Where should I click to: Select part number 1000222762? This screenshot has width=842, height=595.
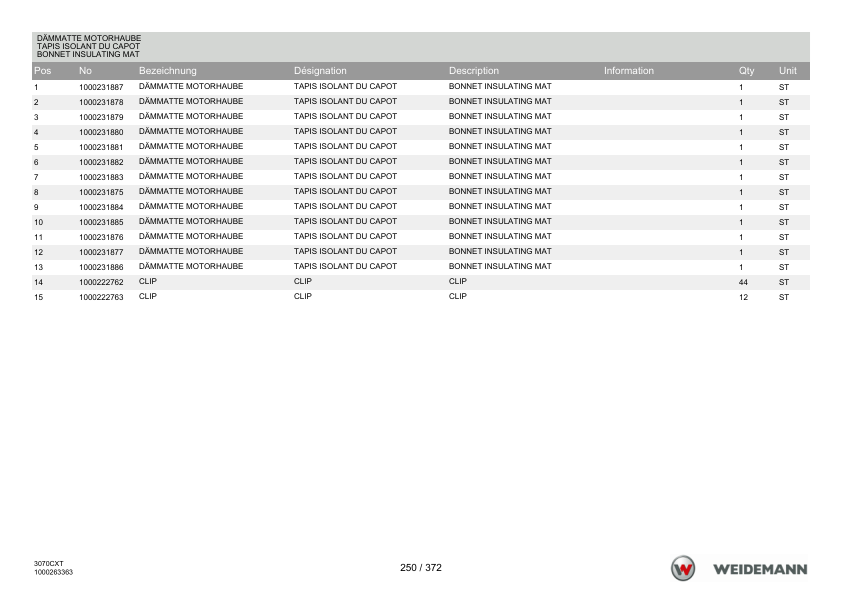coord(101,282)
